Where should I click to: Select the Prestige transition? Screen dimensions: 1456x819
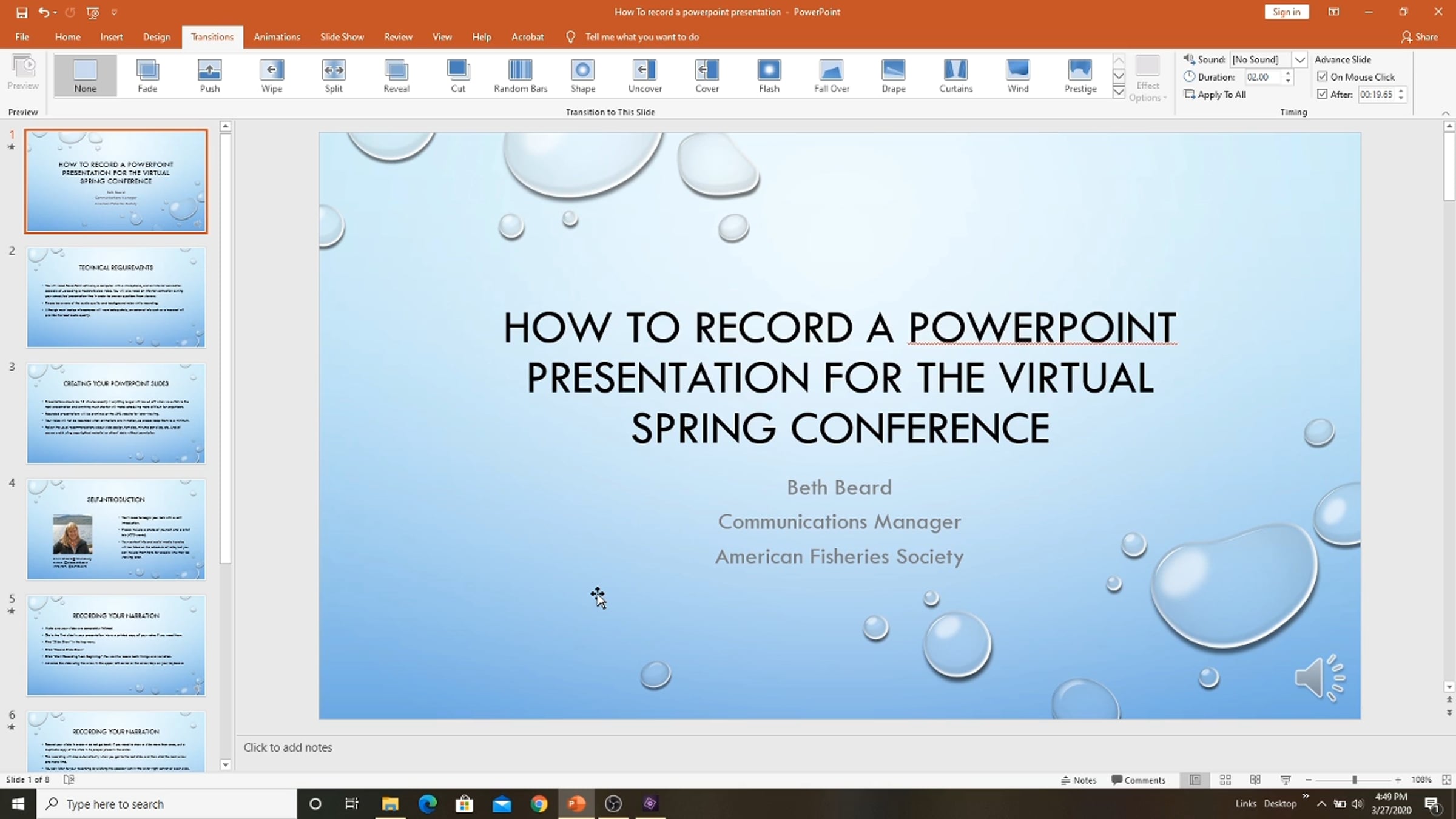pyautogui.click(x=1080, y=76)
